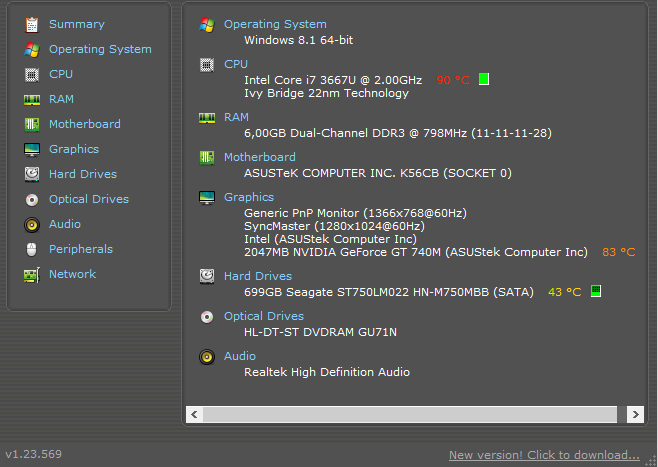The image size is (658, 467).
Task: Click ASUSTeK COMPUTER INC. K56CB text
Action: click(378, 173)
